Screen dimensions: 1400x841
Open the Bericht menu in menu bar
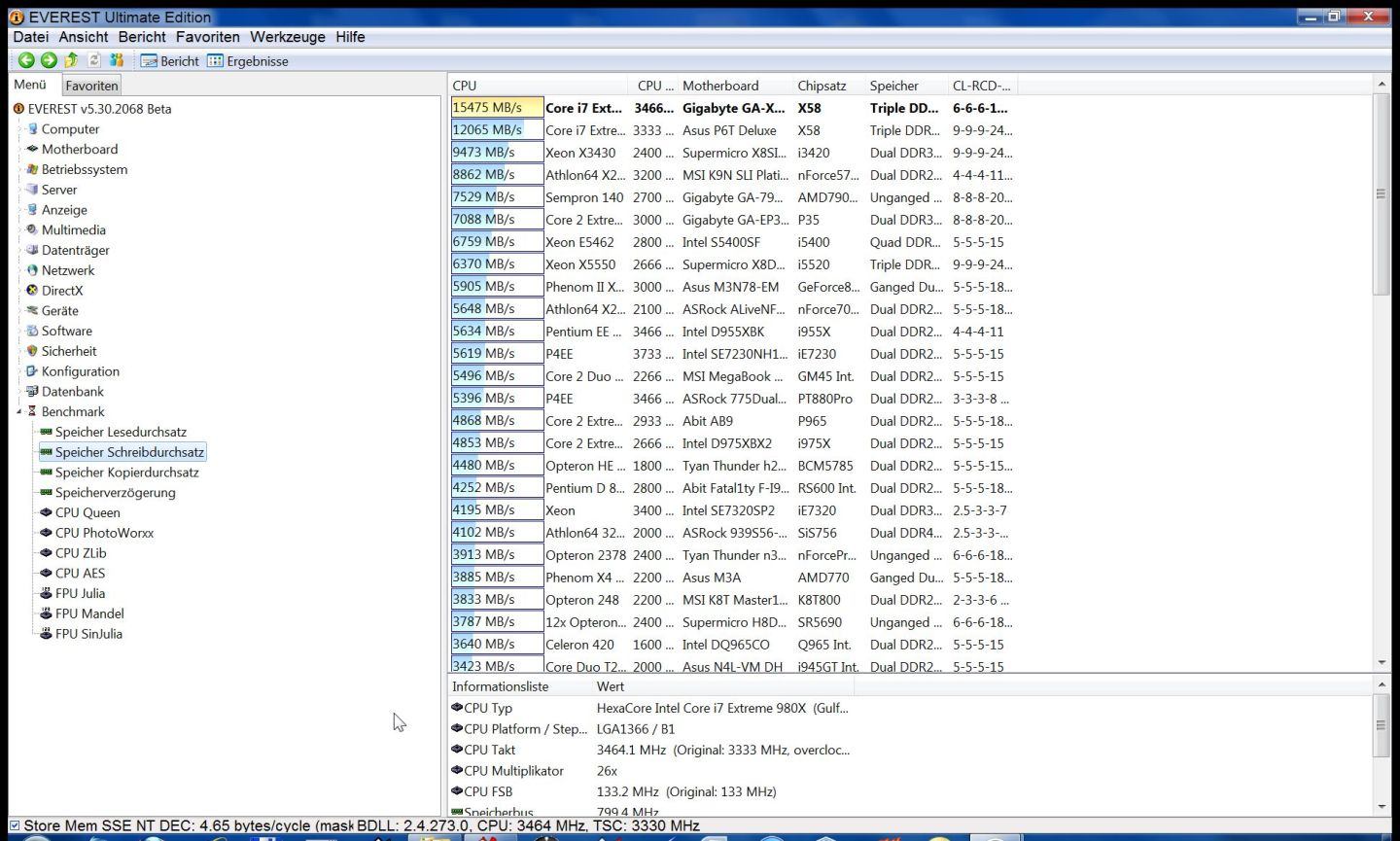[142, 37]
